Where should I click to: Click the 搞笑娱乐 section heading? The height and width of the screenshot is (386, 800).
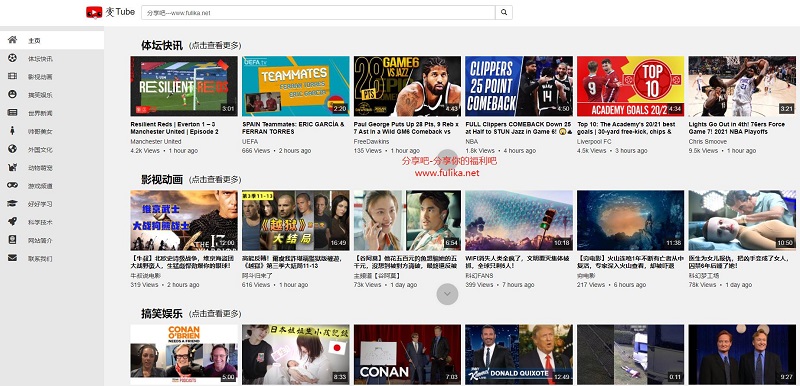tap(162, 314)
